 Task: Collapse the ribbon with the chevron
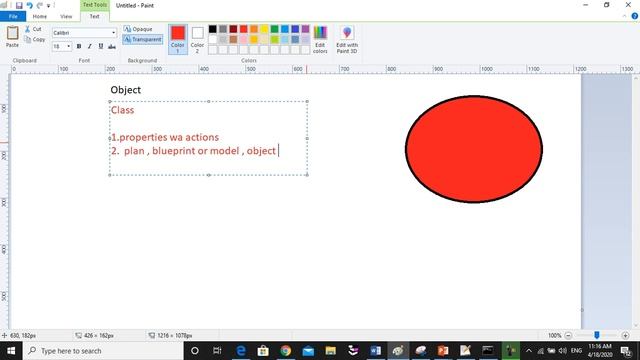(624, 16)
